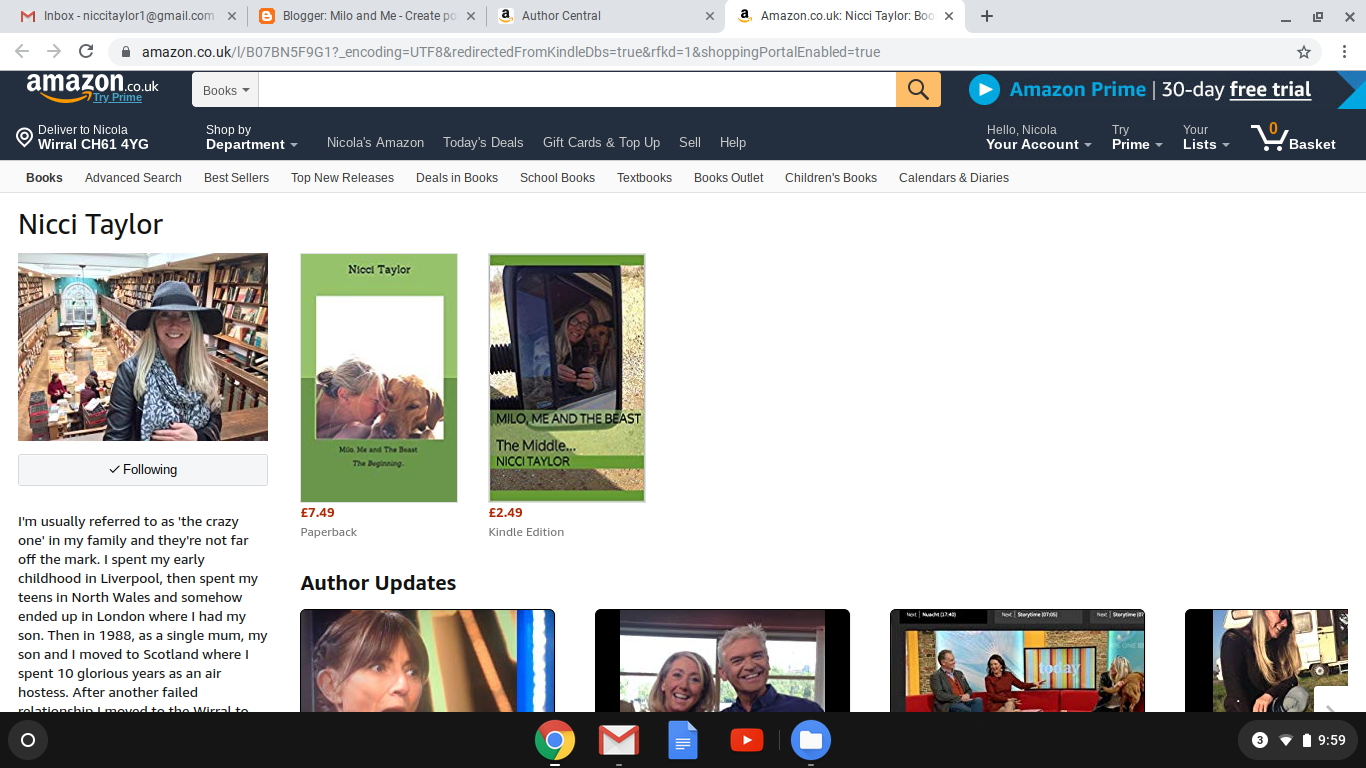The height and width of the screenshot is (768, 1366).
Task: Open Milo, Me and the Beast cover
Action: pyautogui.click(x=567, y=378)
